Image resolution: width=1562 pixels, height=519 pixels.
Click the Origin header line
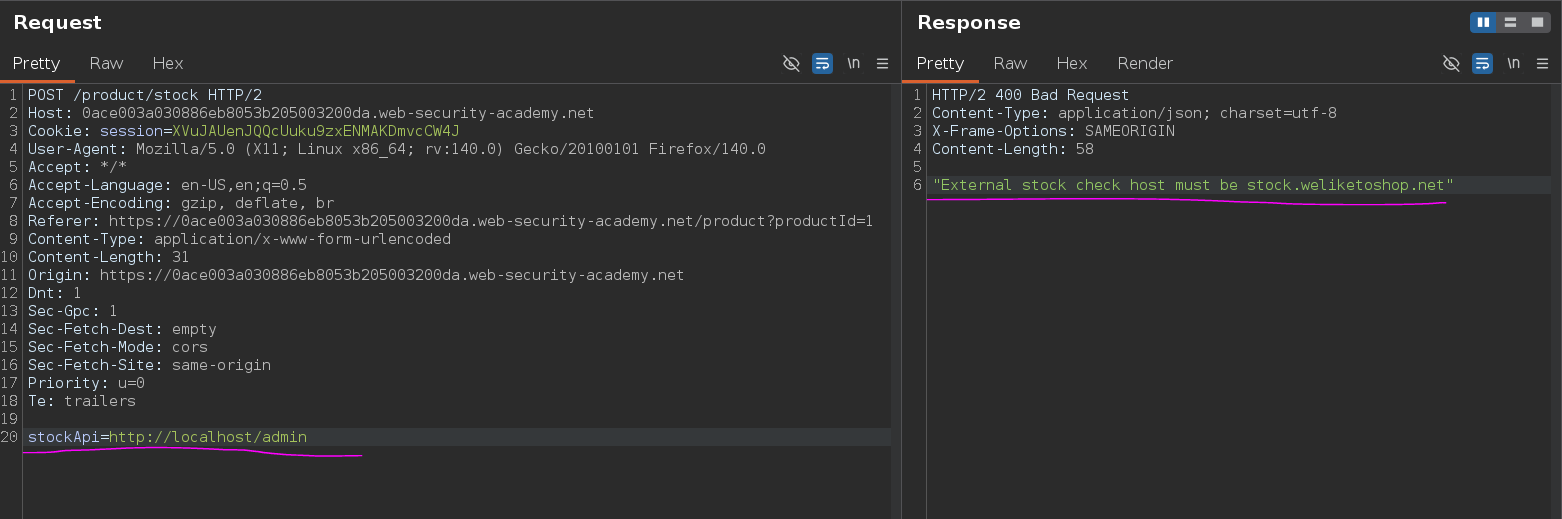[x=356, y=275]
